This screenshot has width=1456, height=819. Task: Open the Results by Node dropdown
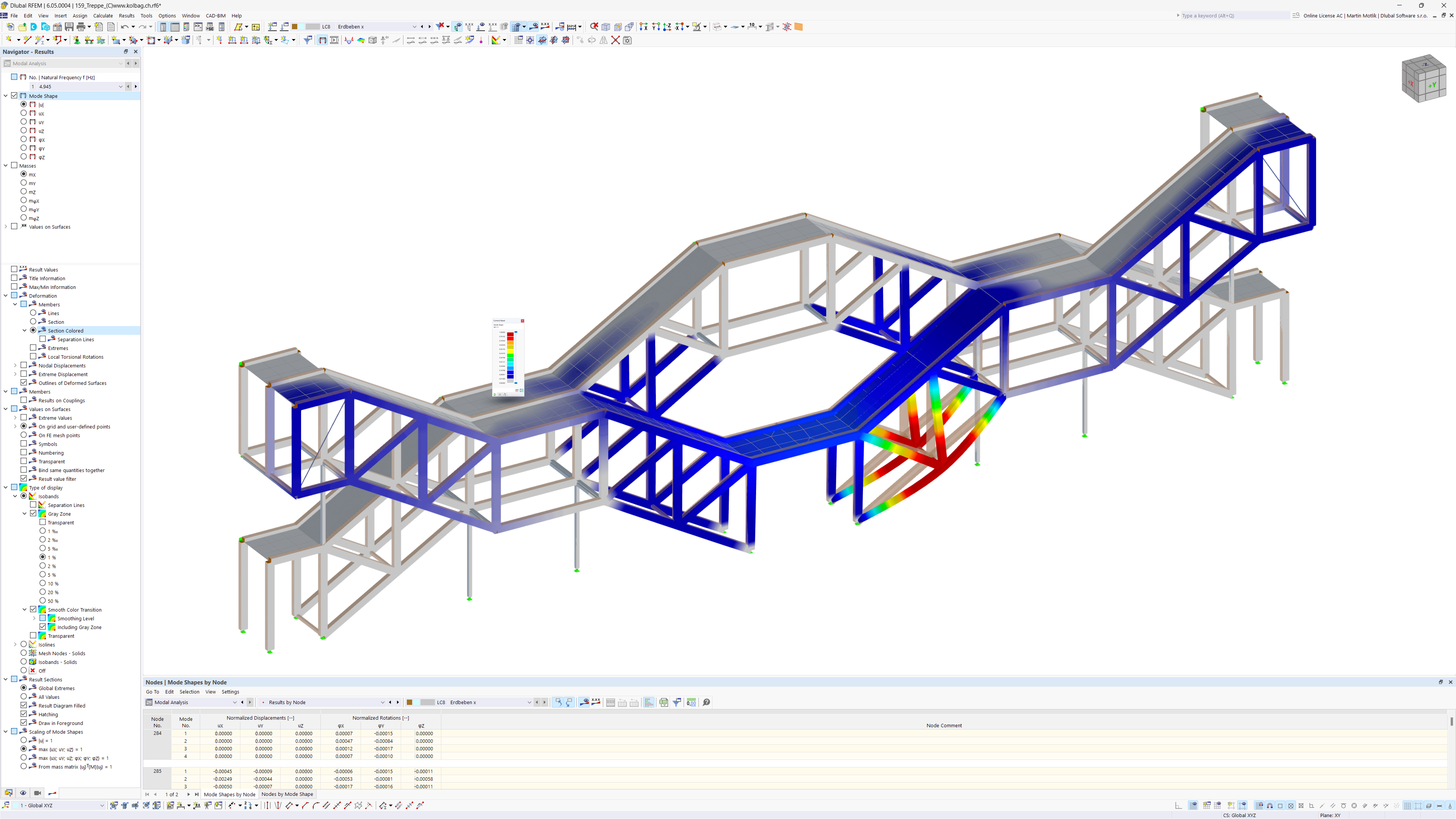click(x=383, y=703)
